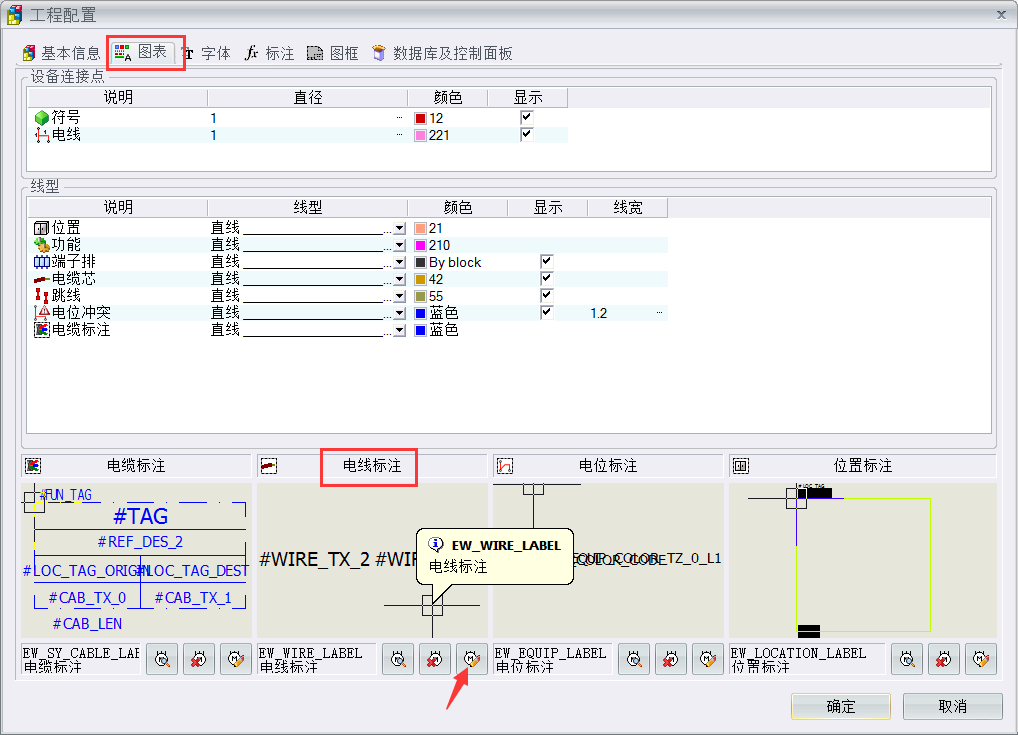1018x735 pixels.
Task: Switch to the 基本信息 tab
Action: click(x=61, y=53)
